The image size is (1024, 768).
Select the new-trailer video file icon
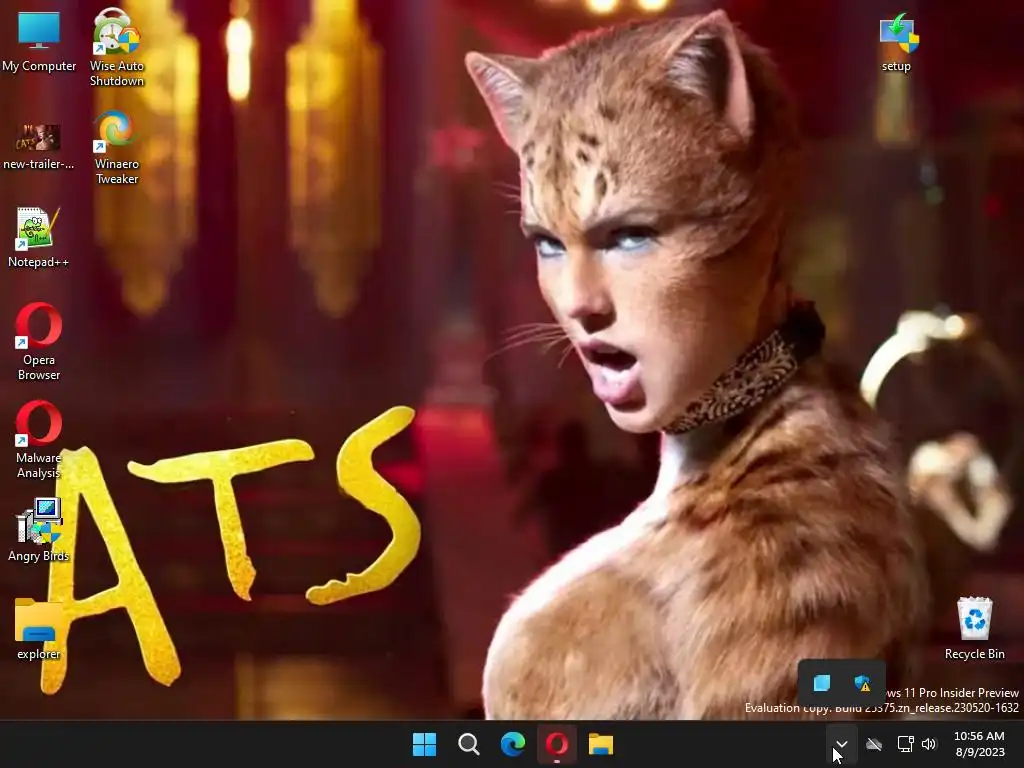point(39,146)
